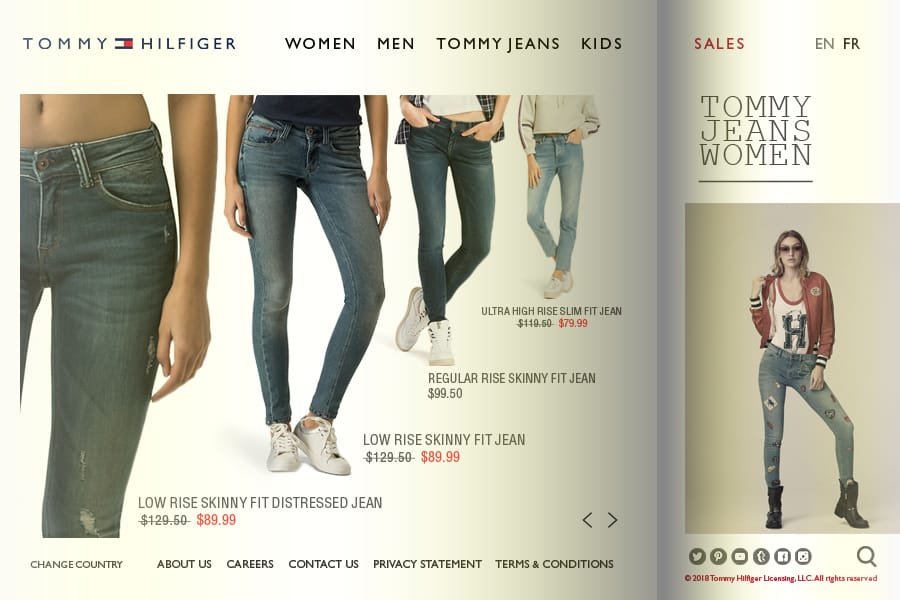Open the Tumblr social icon
The width and height of the screenshot is (900, 600).
click(761, 556)
